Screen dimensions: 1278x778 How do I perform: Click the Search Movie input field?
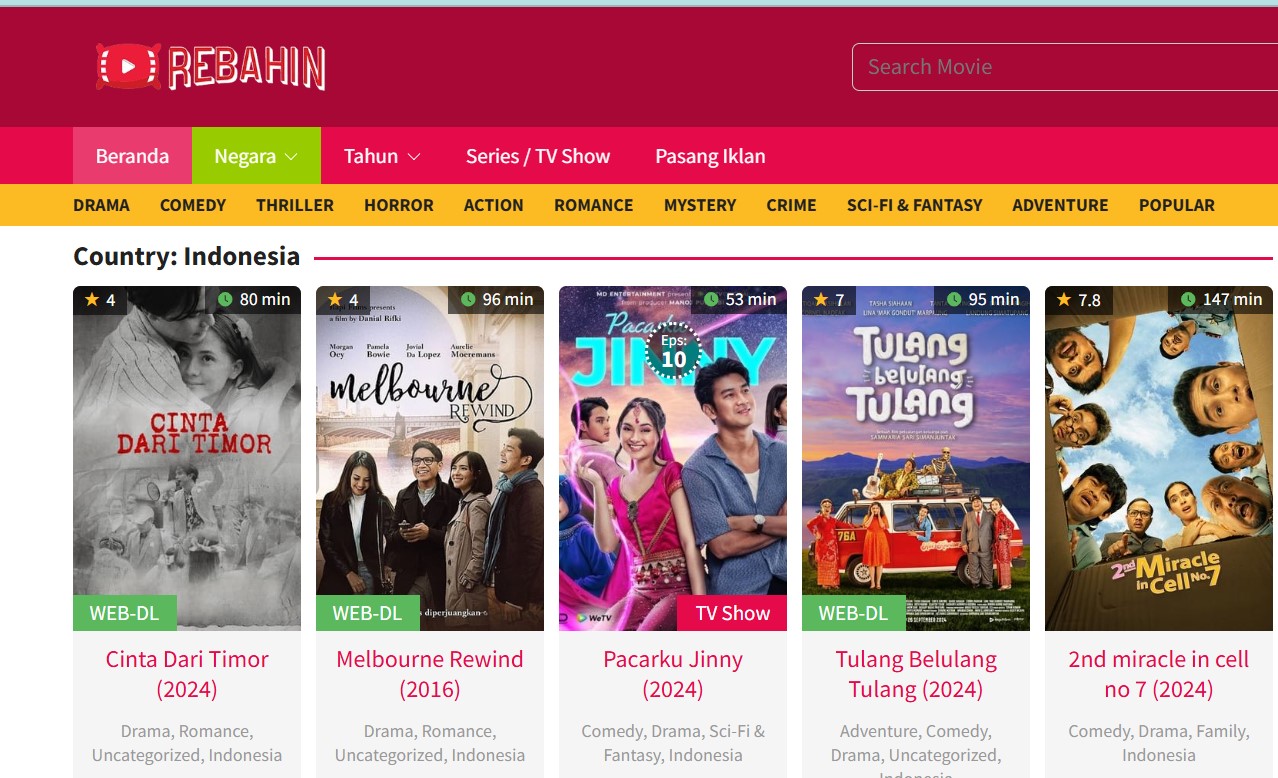pyautogui.click(x=1064, y=67)
